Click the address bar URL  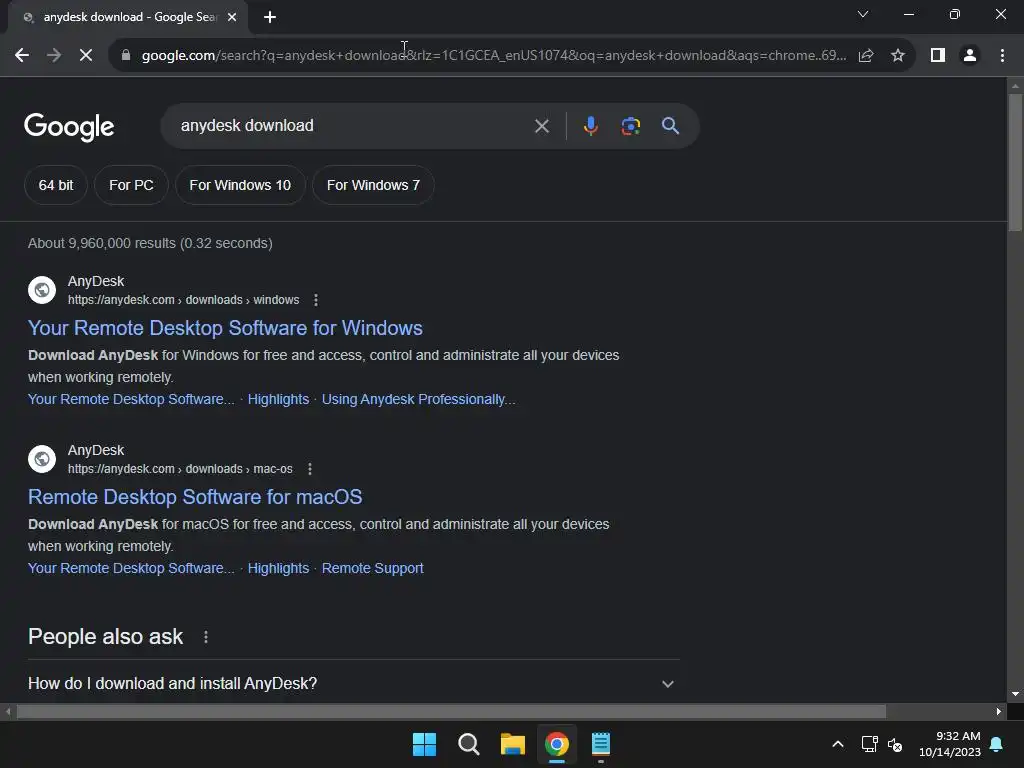(494, 56)
